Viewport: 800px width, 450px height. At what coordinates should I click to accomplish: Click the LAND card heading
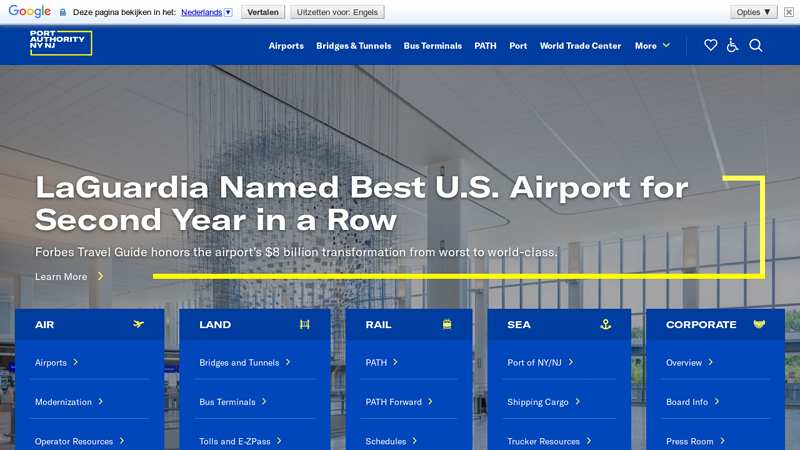pyautogui.click(x=215, y=324)
